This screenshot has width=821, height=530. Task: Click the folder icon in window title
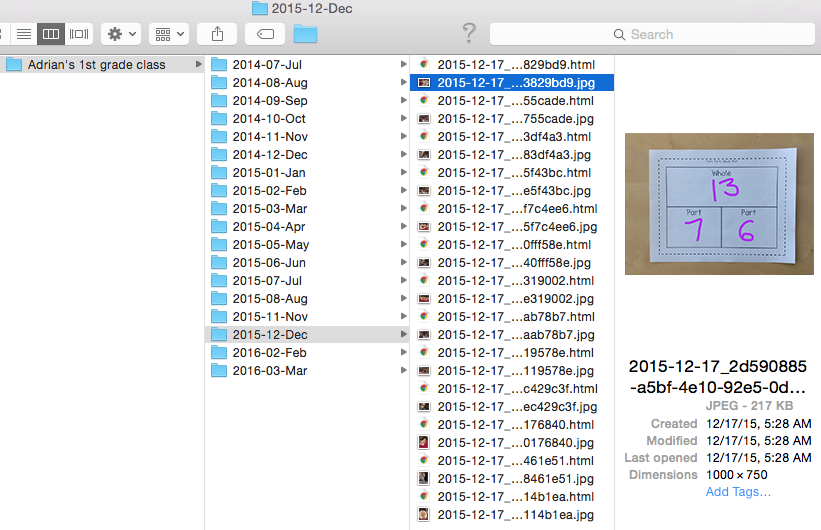coord(260,9)
